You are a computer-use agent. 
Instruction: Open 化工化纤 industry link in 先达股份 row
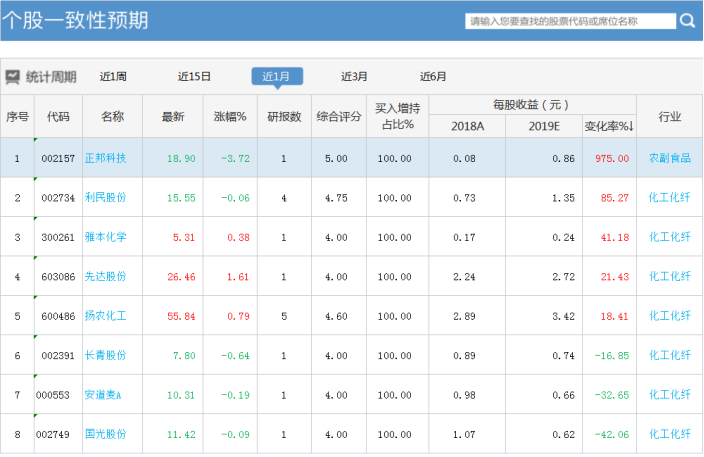(669, 277)
